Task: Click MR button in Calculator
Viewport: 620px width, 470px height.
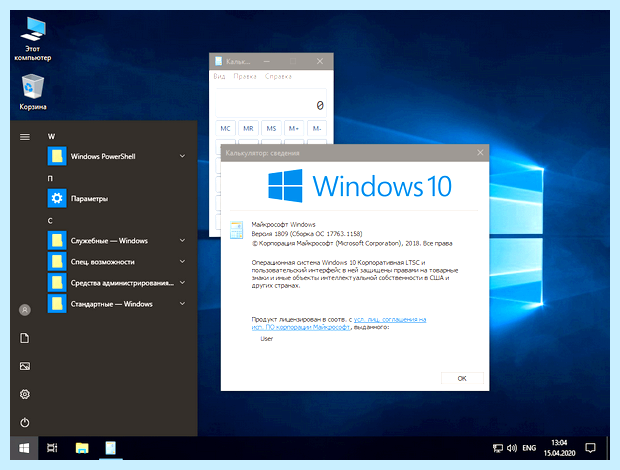Action: coord(248,128)
